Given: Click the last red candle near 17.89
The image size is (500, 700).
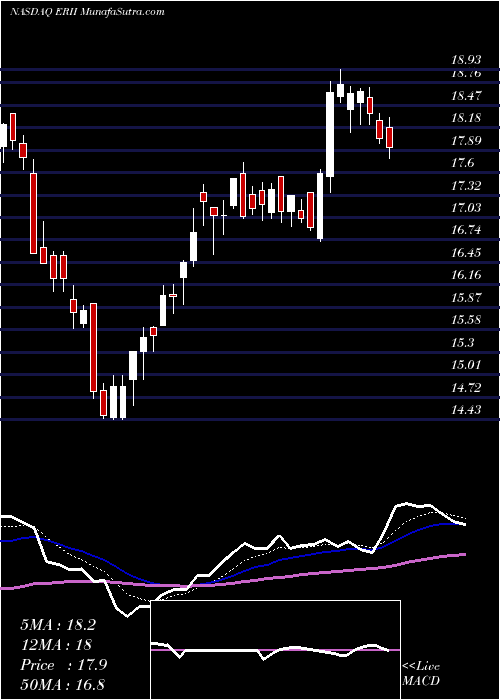Looking at the screenshot, I should pos(390,138).
